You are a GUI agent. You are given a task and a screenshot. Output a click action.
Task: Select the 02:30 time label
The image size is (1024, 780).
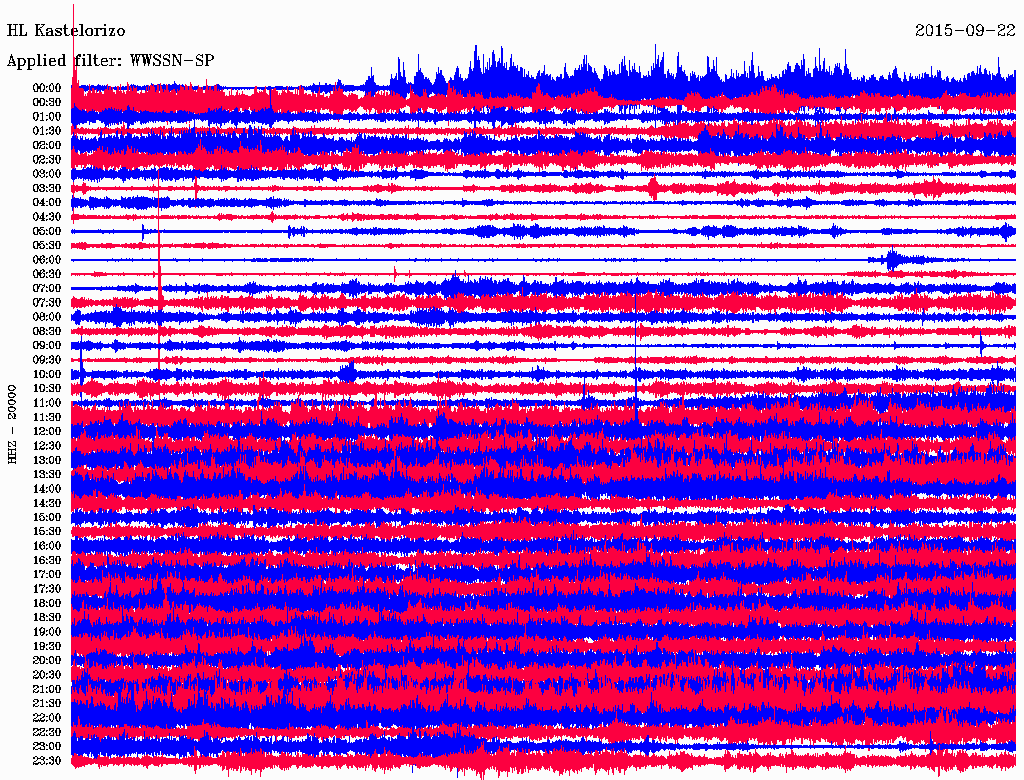tap(47, 159)
